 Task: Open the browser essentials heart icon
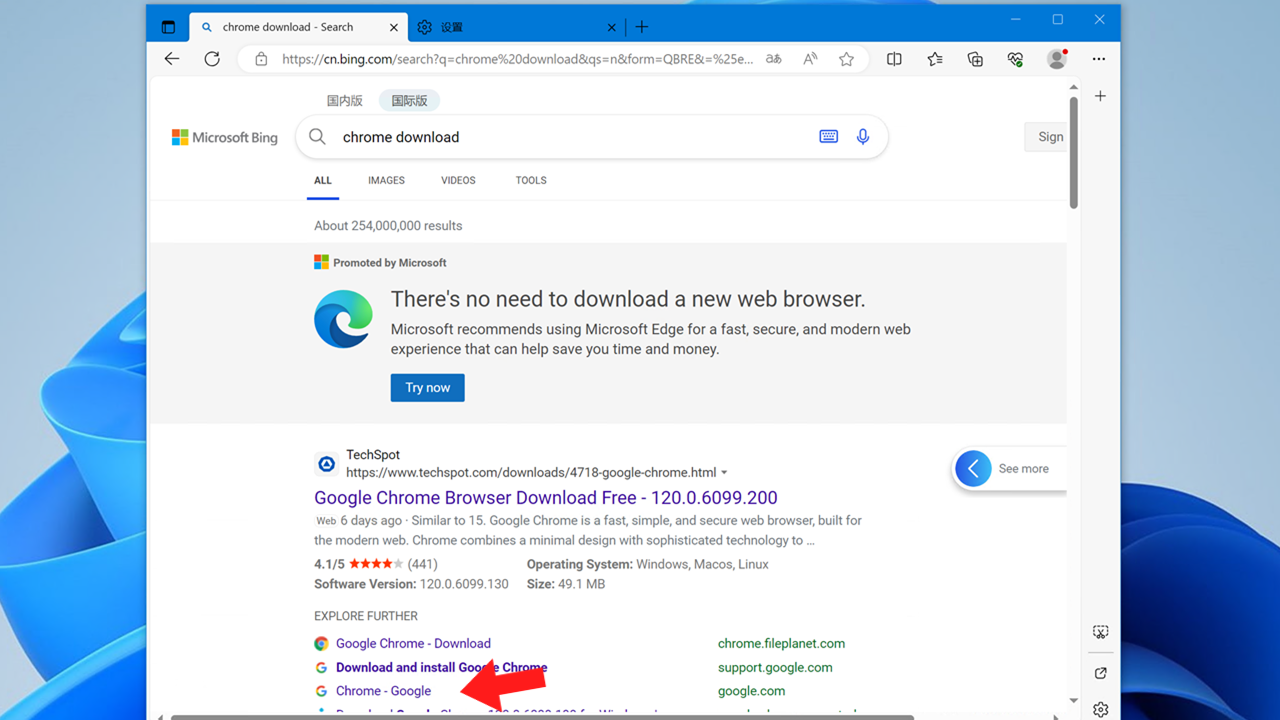(x=1015, y=59)
